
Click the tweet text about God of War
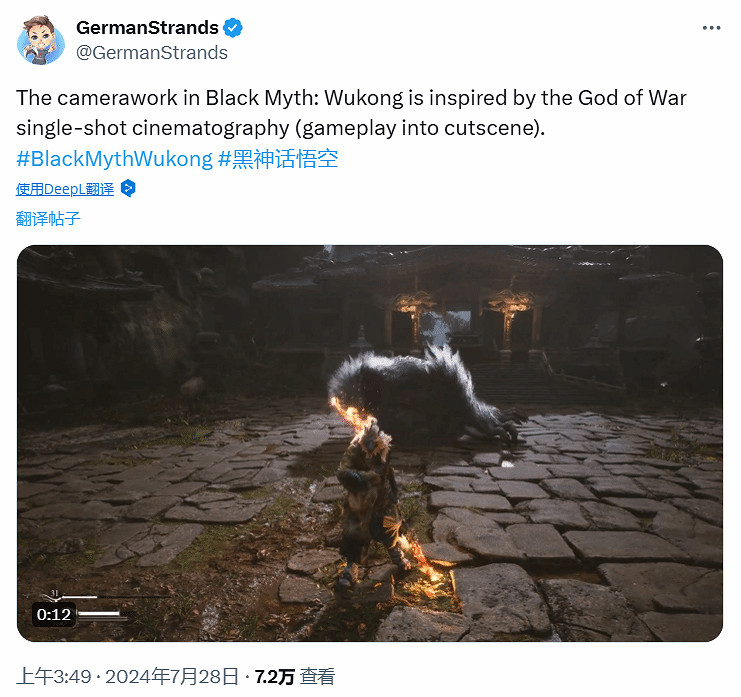351,113
